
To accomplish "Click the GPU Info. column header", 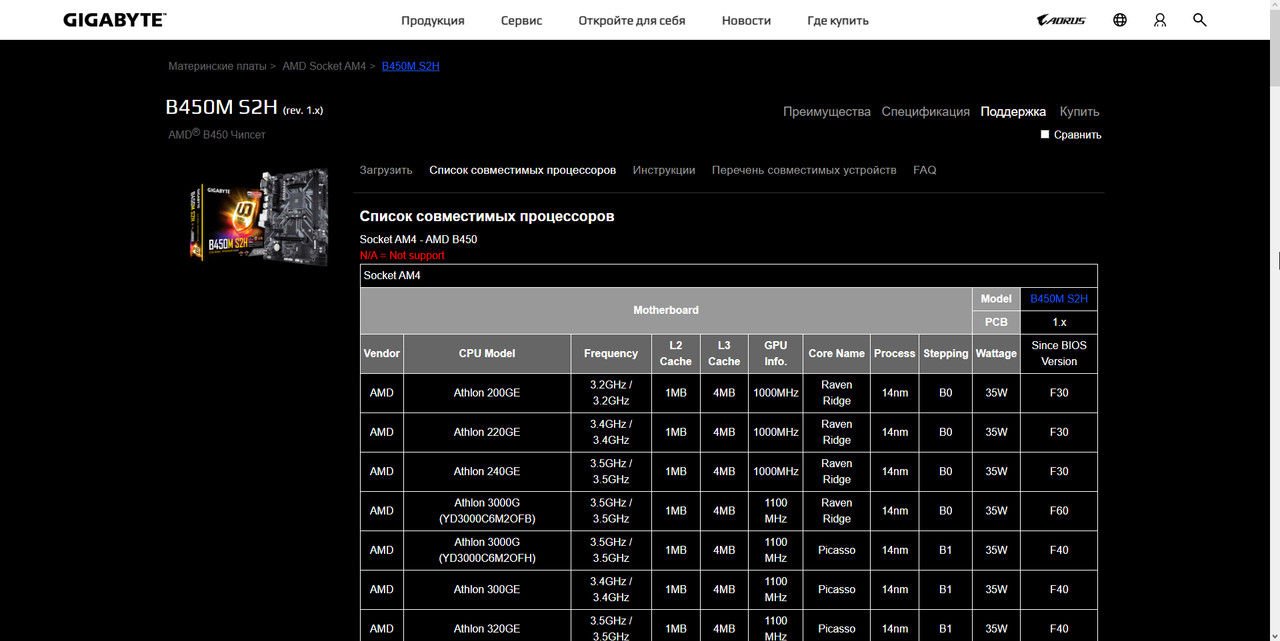I will 776,353.
